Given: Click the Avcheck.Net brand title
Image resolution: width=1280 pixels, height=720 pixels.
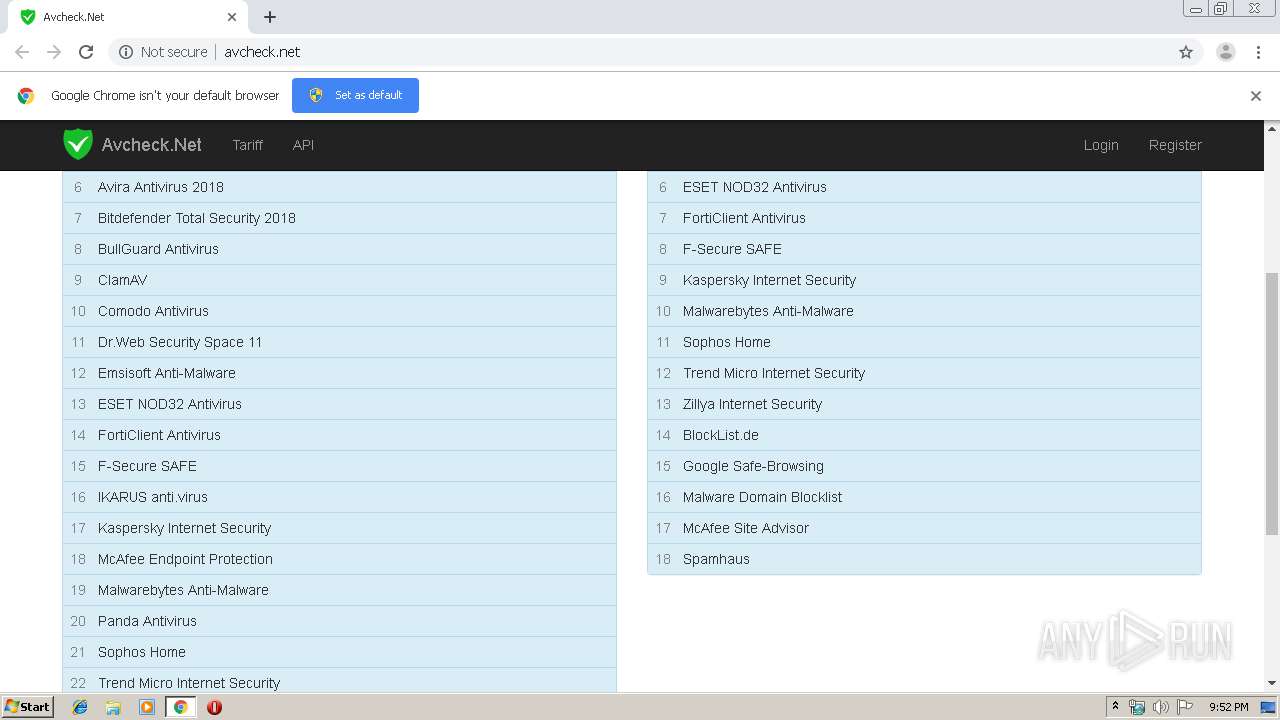Looking at the screenshot, I should point(152,145).
